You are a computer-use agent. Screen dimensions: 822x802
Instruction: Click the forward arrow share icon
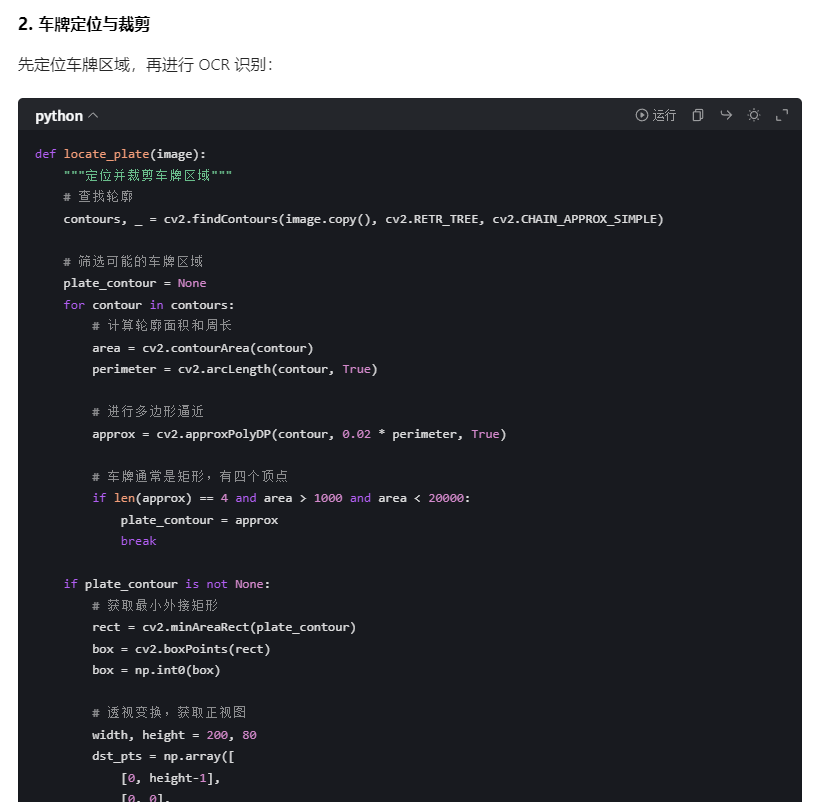(725, 115)
